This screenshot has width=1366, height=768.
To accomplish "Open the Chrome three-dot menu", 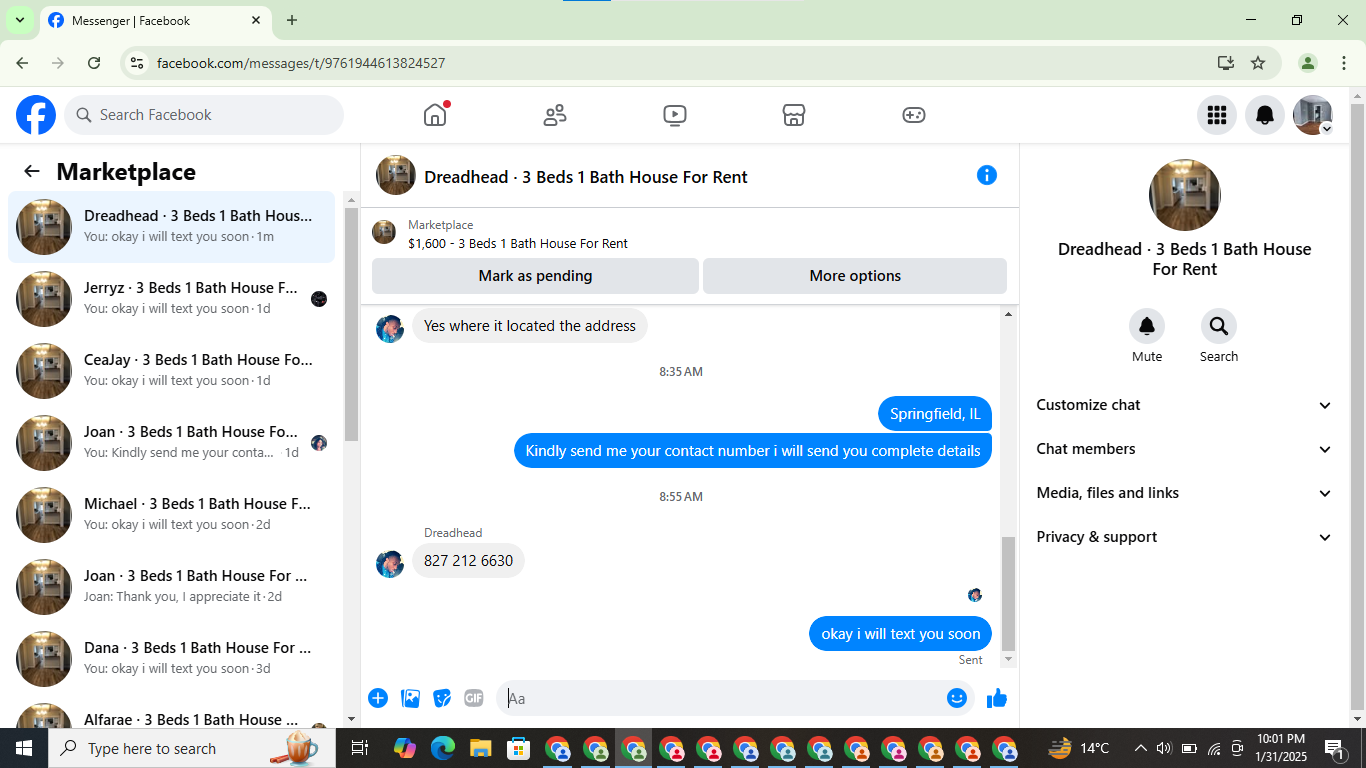I will pos(1344,63).
